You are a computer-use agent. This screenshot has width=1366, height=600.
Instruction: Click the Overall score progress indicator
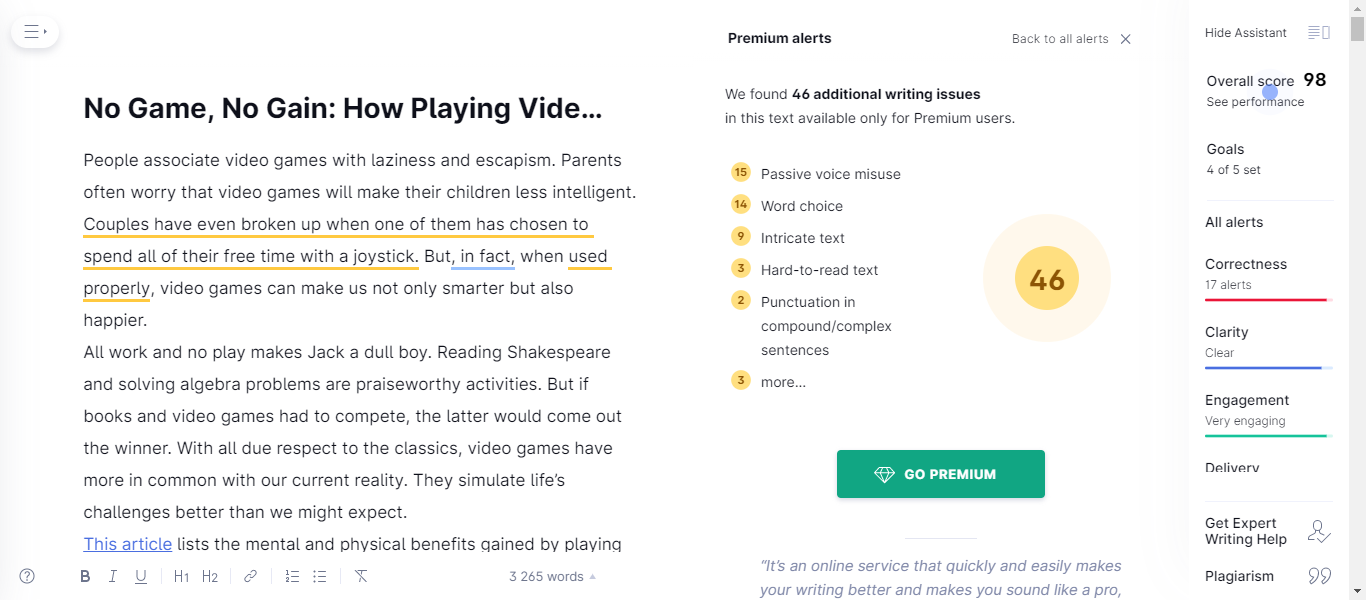pos(1268,91)
